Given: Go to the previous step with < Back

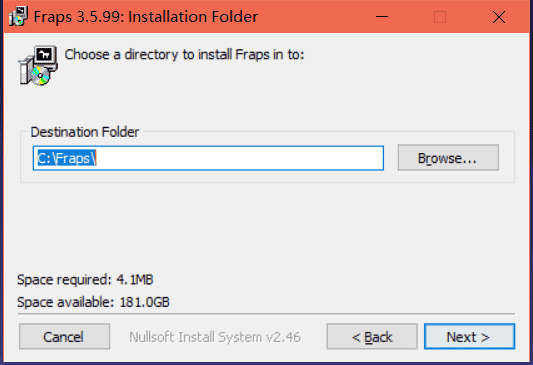Looking at the screenshot, I should pos(372,336).
